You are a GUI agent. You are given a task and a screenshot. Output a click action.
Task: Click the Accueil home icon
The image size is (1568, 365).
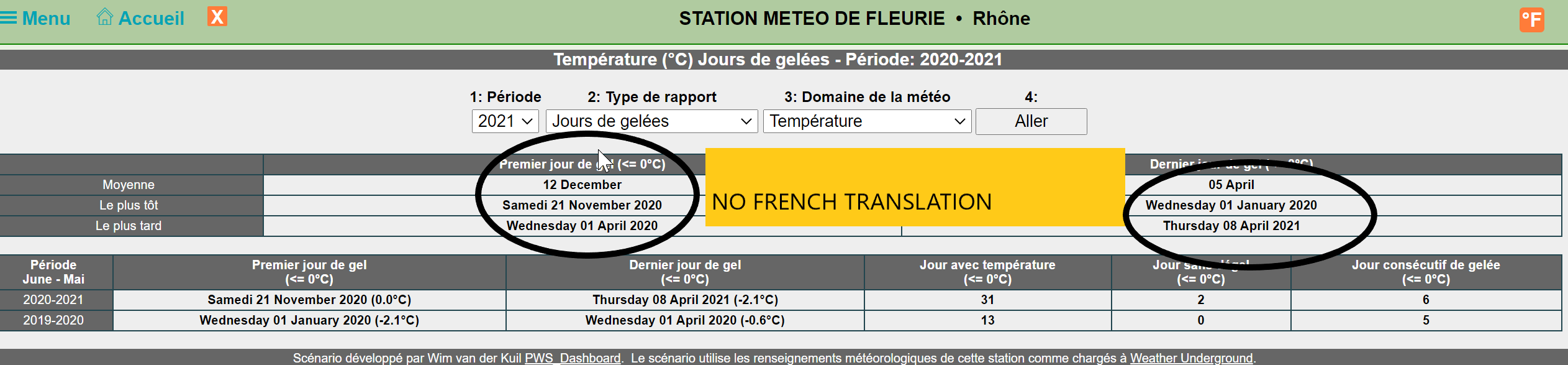click(x=104, y=17)
